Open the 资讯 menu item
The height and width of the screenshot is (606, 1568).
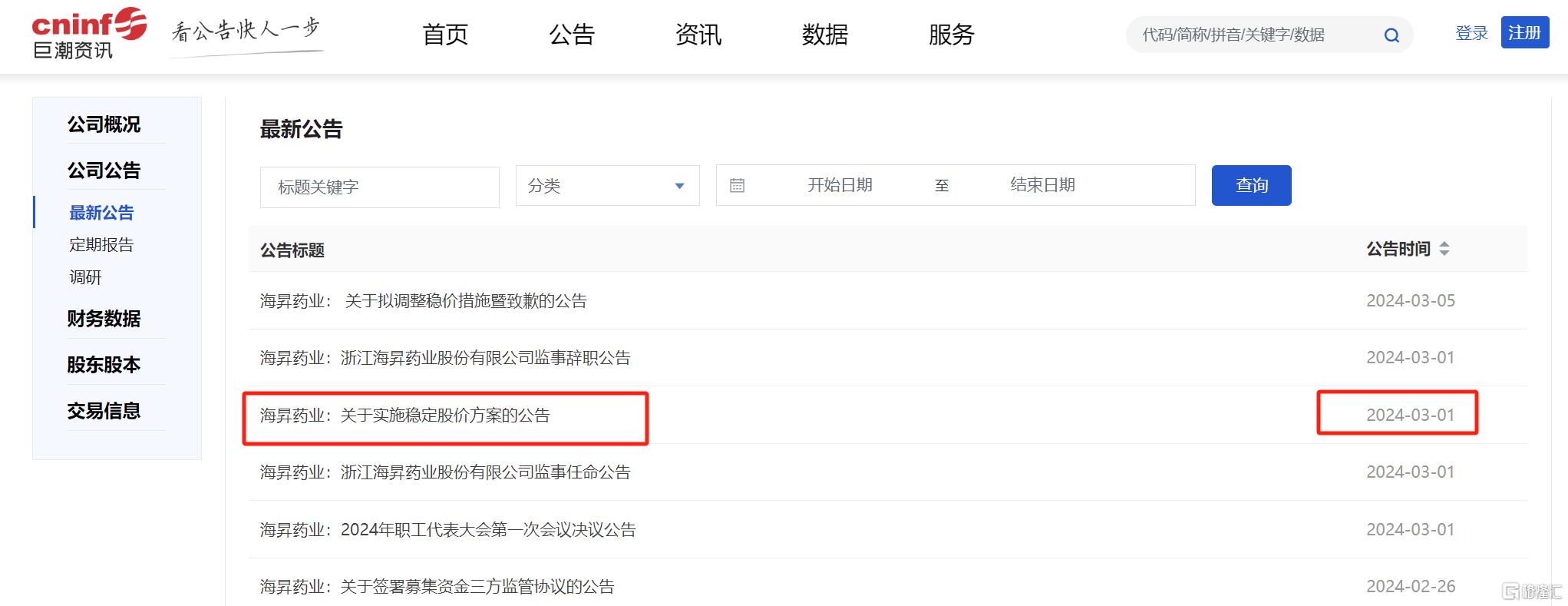coord(698,35)
